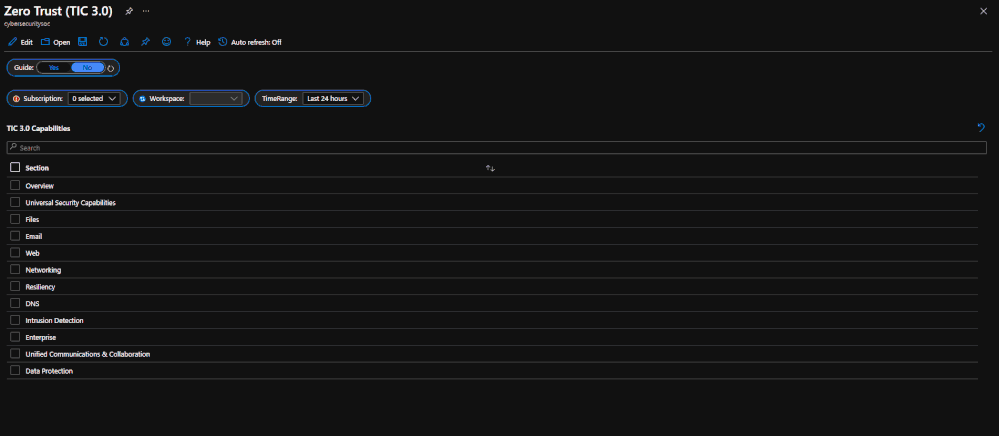Screen dimensions: 999x436
Task: Open the TimeRange dropdown
Action: click(333, 99)
